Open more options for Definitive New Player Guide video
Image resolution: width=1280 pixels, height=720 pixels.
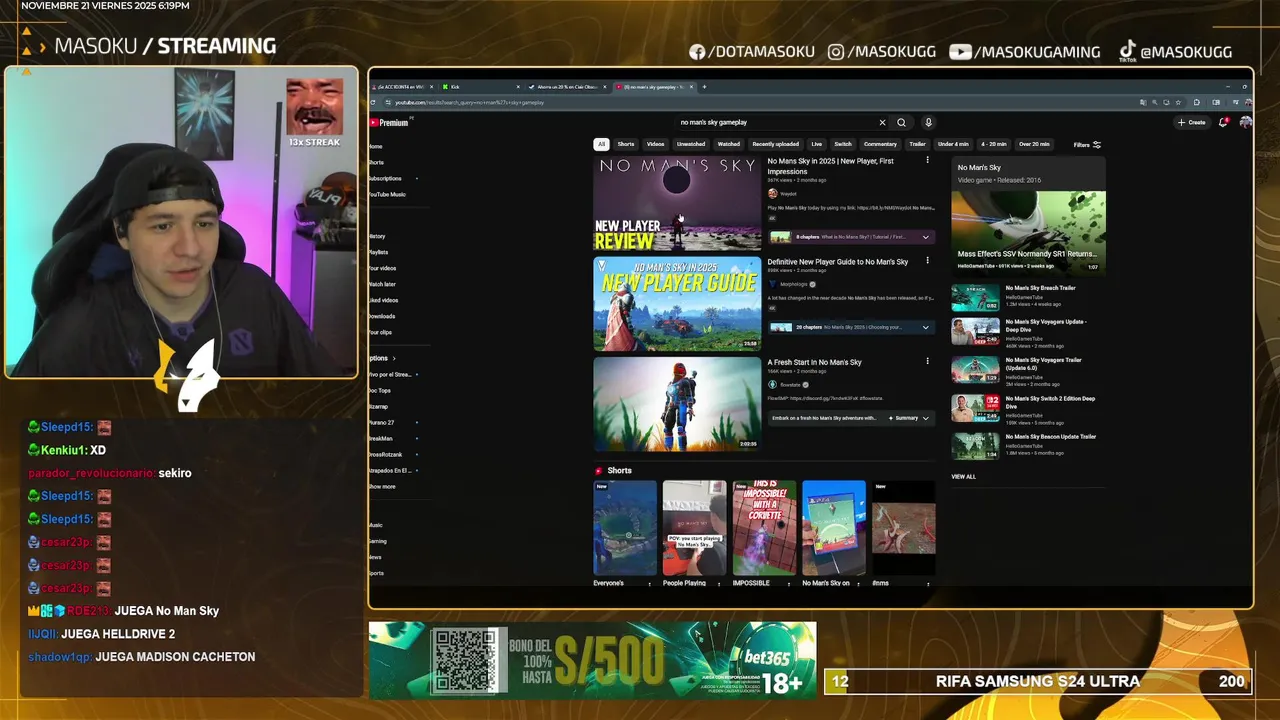tap(927, 261)
